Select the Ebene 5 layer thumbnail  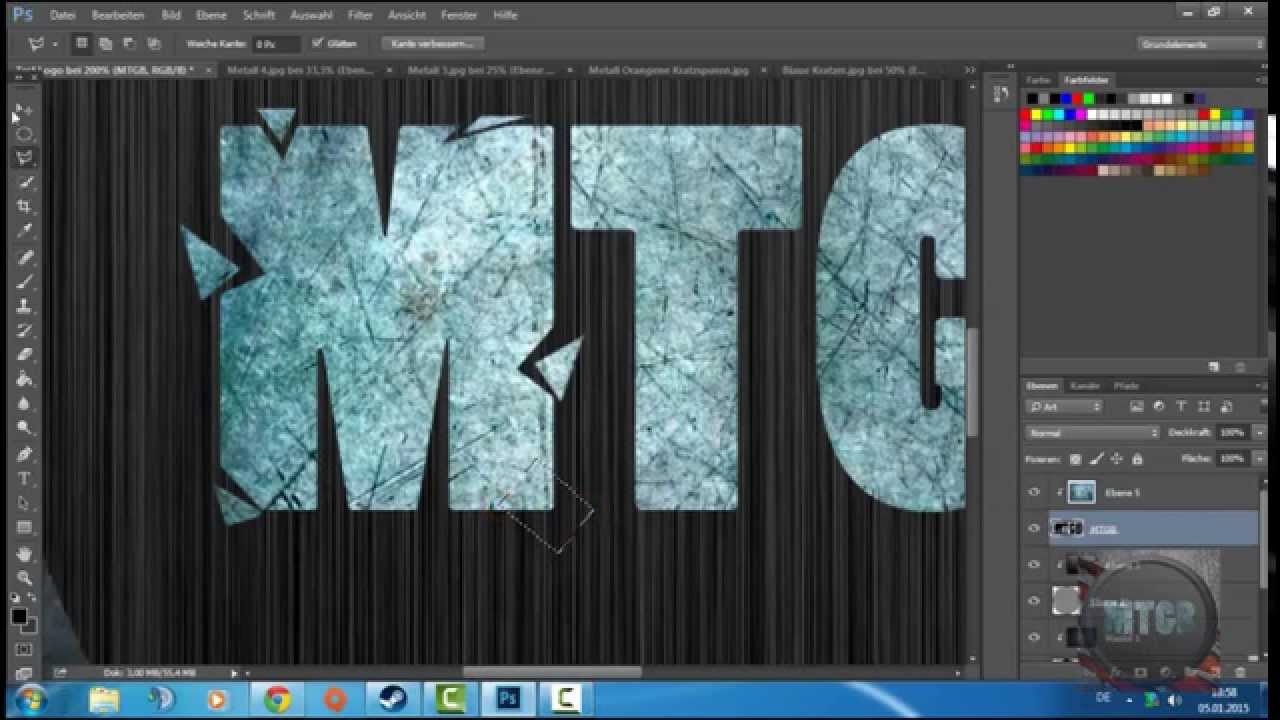coord(1082,492)
